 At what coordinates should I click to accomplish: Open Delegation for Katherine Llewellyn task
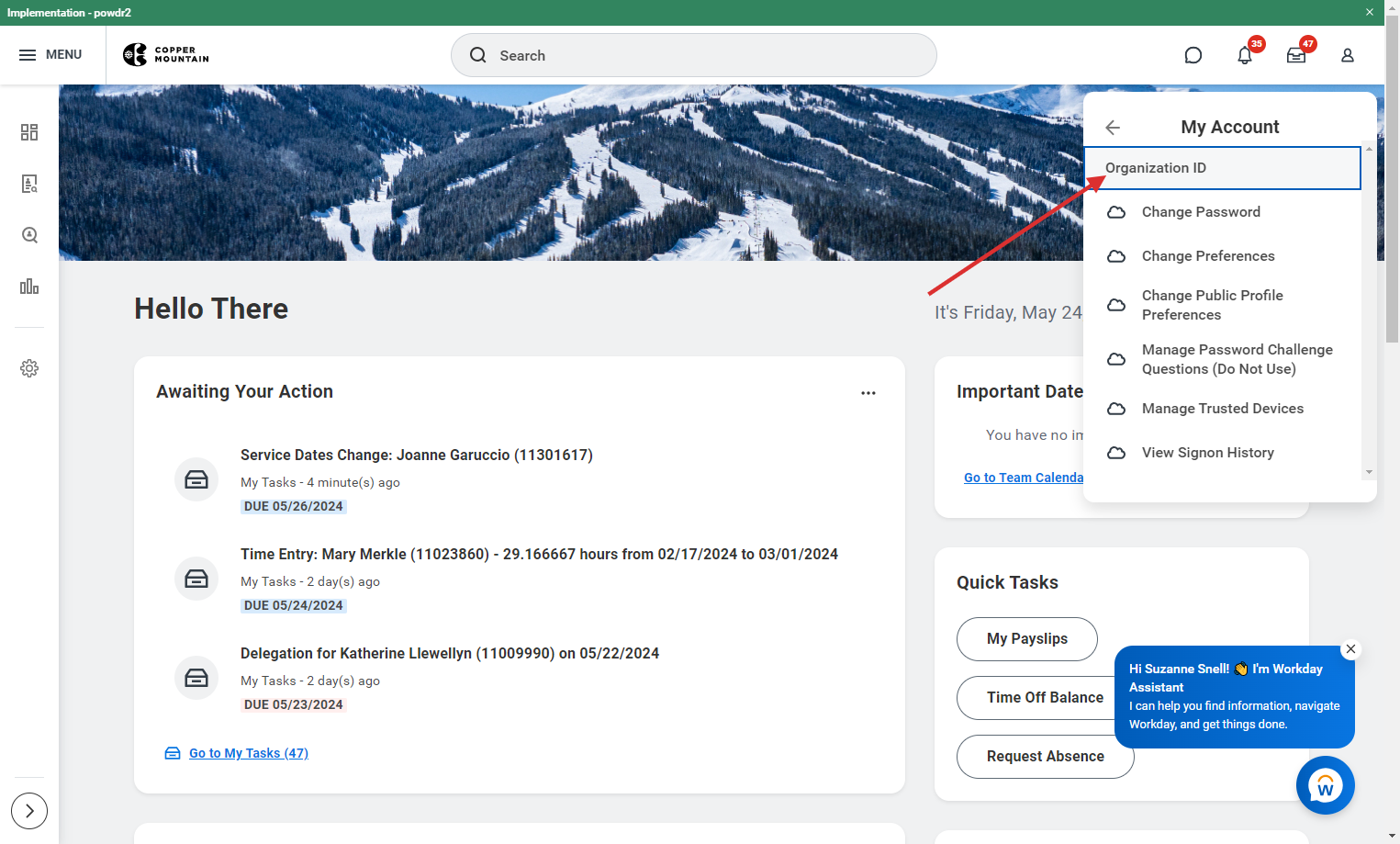450,654
